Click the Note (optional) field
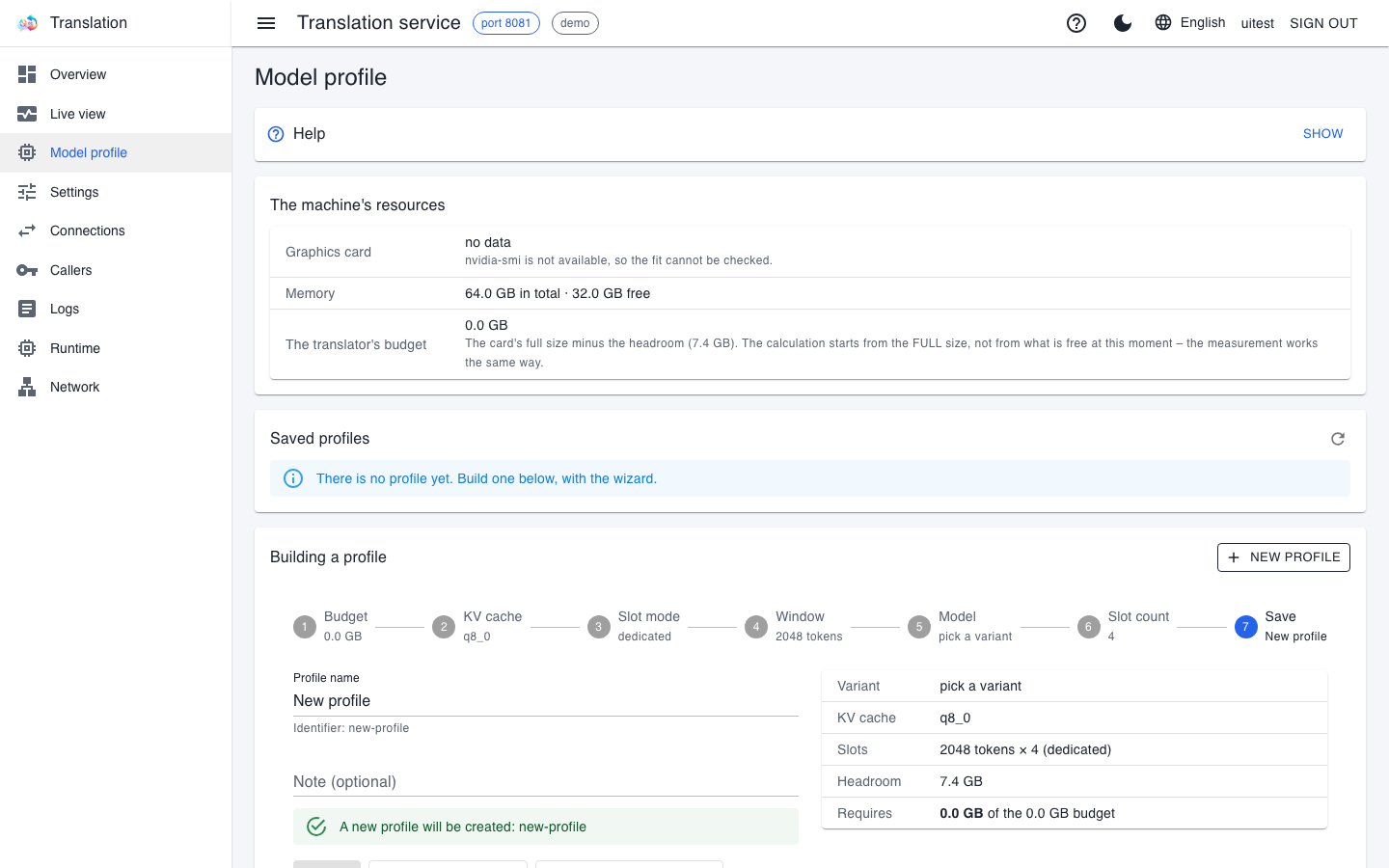 [x=546, y=781]
